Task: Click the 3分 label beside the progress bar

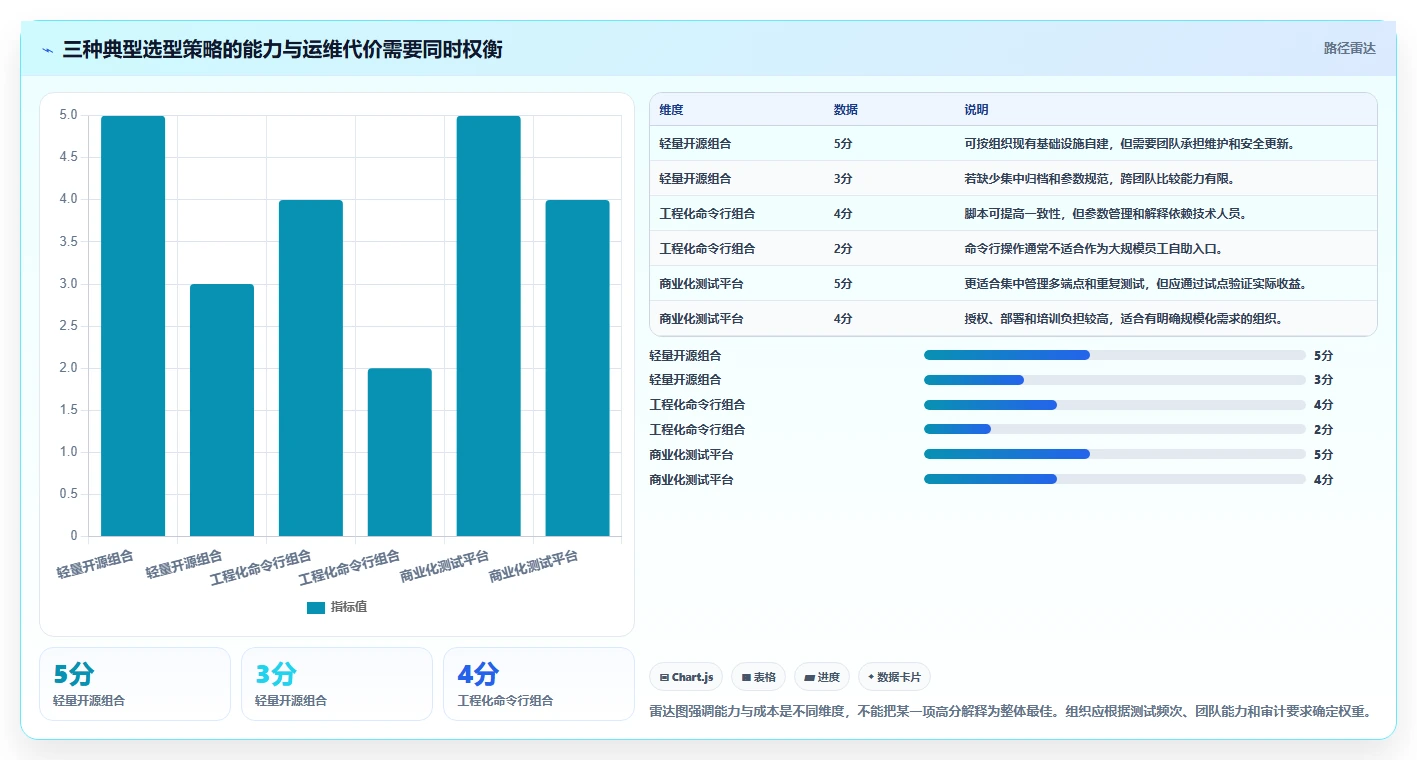Action: (x=1323, y=380)
